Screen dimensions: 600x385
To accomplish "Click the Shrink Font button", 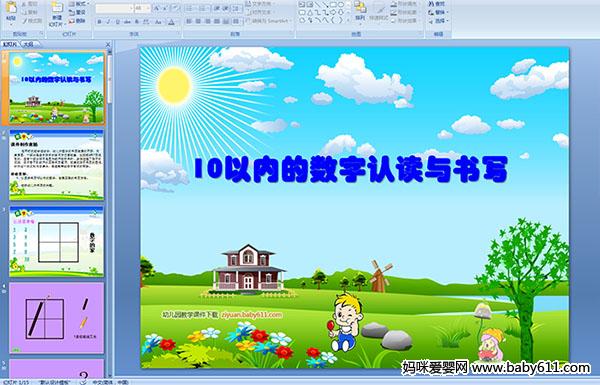I will pyautogui.click(x=165, y=8).
